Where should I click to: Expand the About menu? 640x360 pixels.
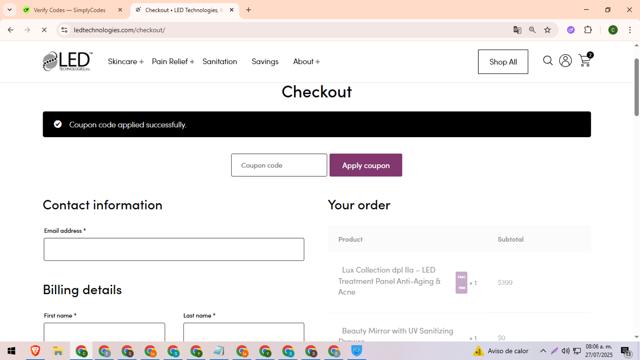tap(306, 62)
